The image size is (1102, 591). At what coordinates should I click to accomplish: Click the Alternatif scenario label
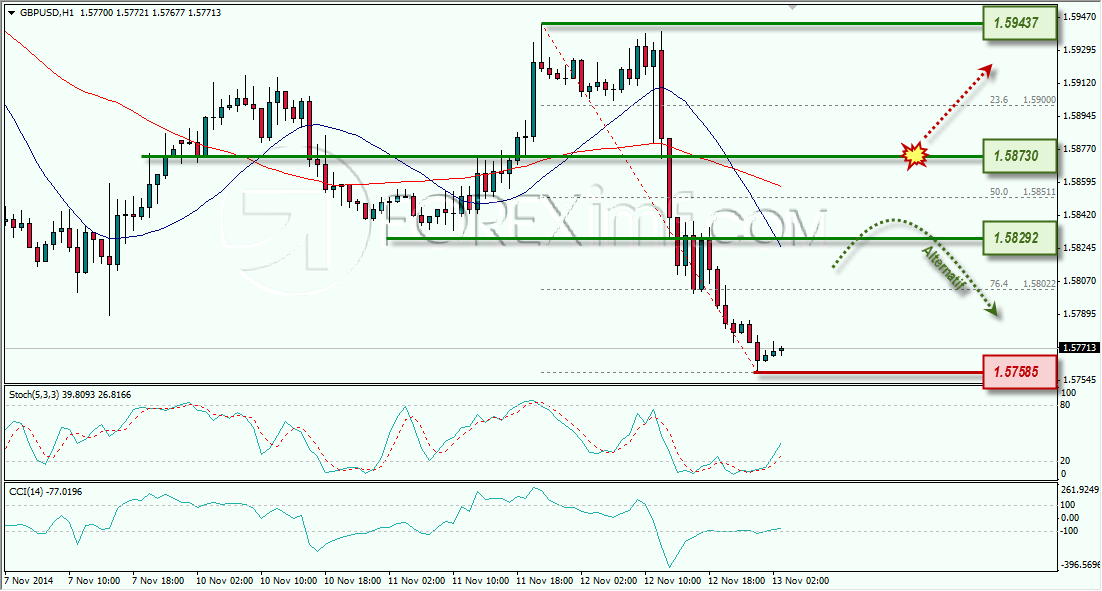944,268
